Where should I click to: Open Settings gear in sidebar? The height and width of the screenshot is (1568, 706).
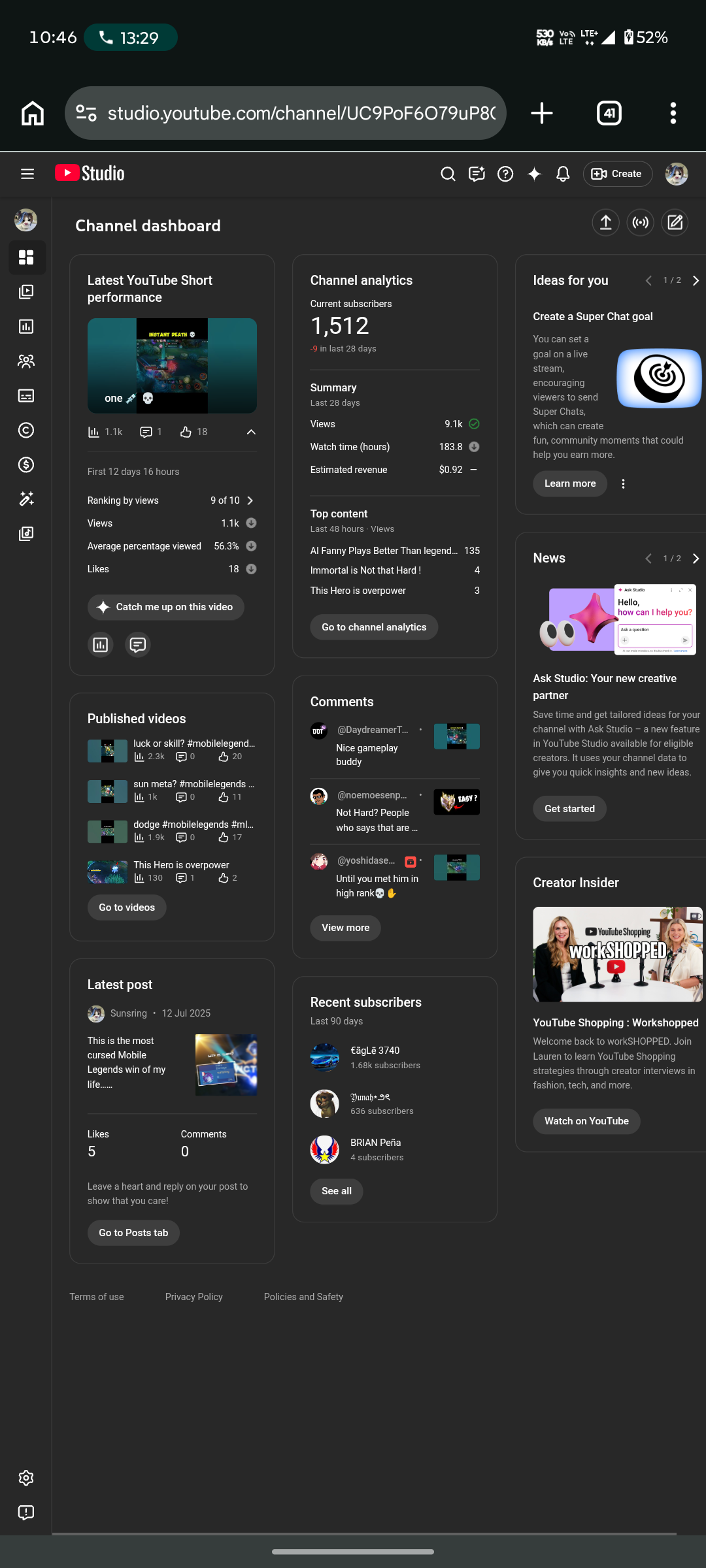[x=26, y=1478]
